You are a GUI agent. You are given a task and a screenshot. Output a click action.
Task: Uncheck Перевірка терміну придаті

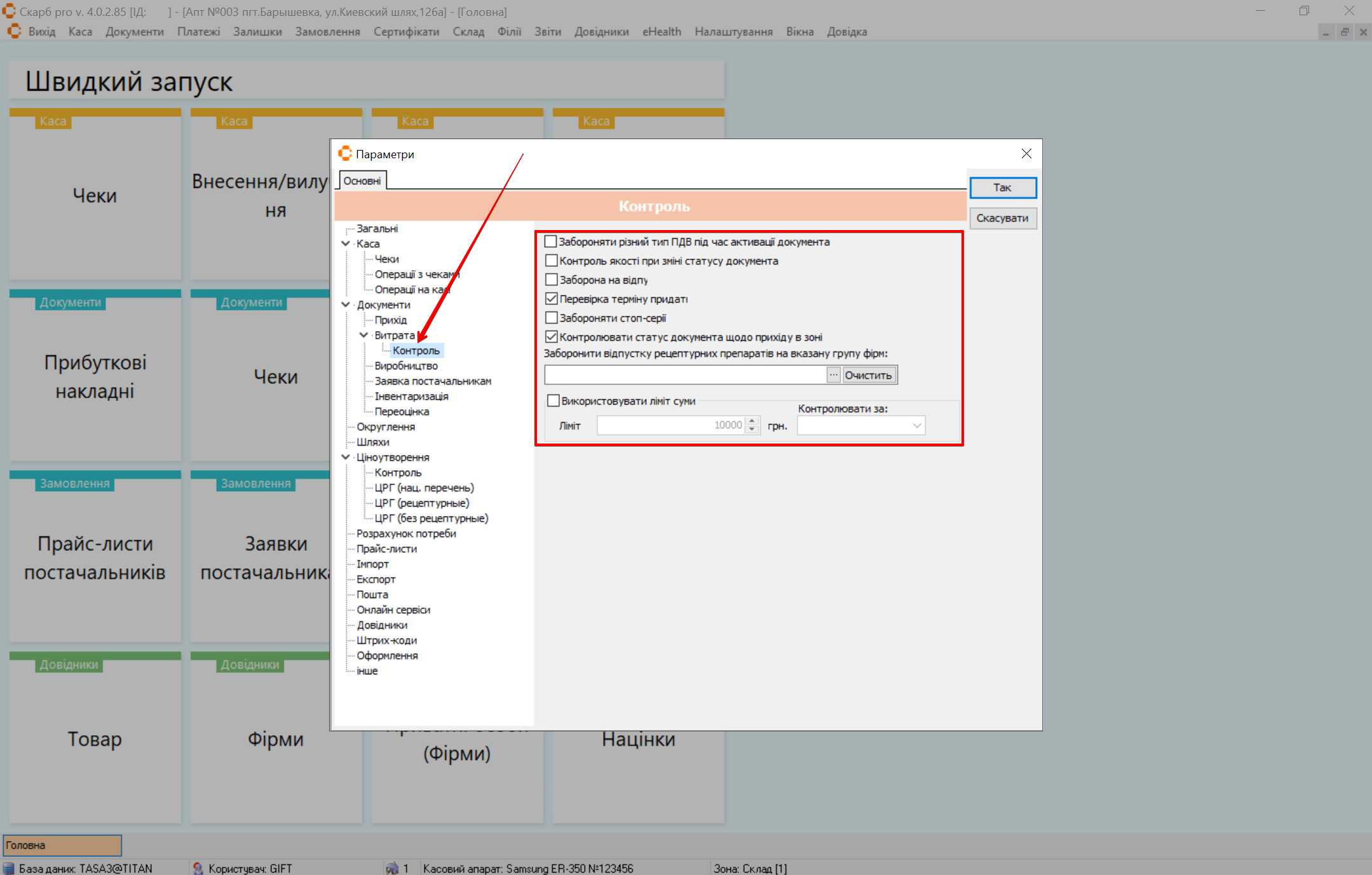pos(552,299)
